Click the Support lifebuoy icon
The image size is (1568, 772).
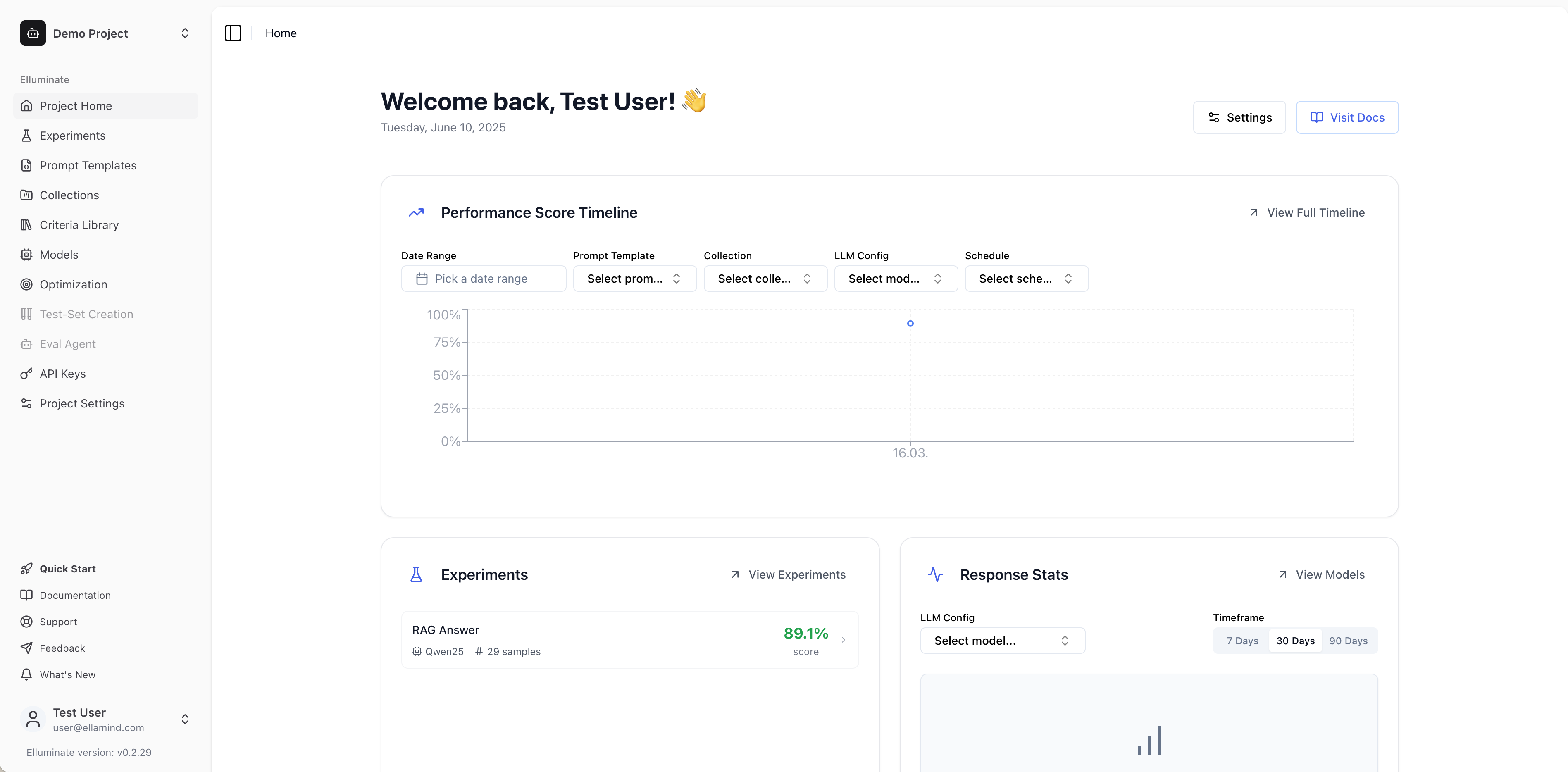[26, 622]
